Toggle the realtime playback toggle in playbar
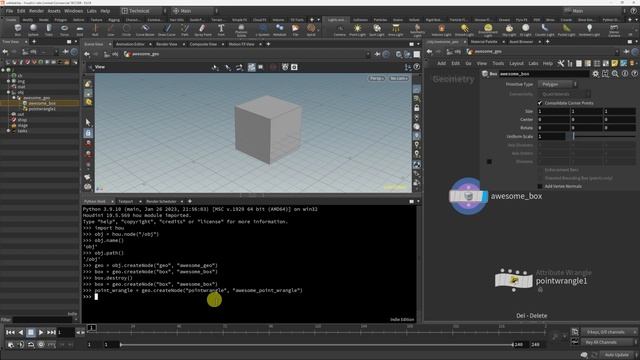The image size is (640, 360). point(41,344)
